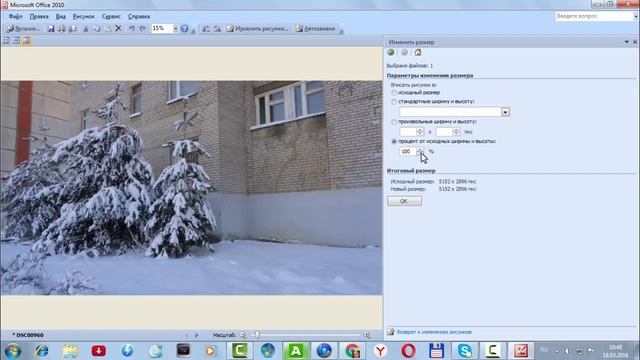Click the Автозамена button
640x360 pixels.
pyautogui.click(x=316, y=29)
